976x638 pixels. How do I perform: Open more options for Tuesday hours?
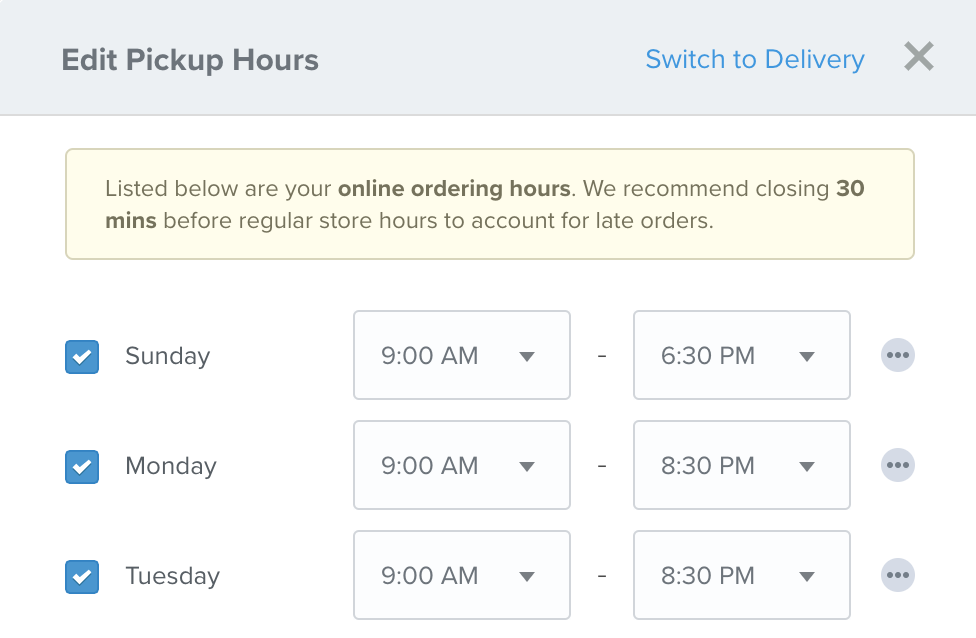point(898,575)
